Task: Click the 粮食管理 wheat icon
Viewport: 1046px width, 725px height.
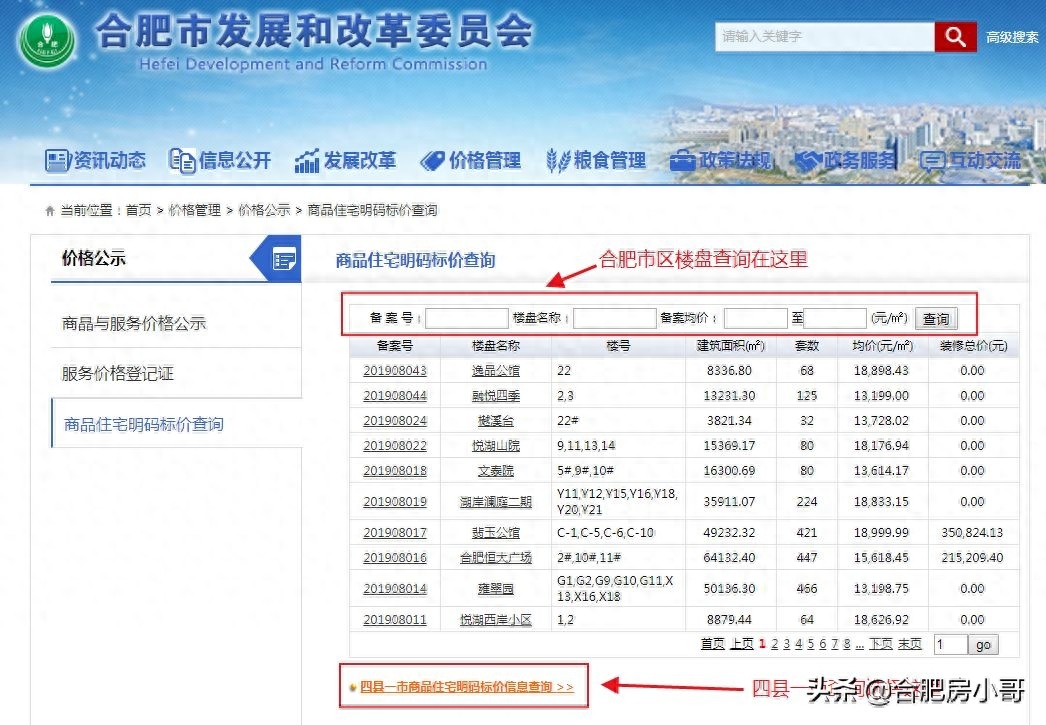Action: (x=558, y=160)
